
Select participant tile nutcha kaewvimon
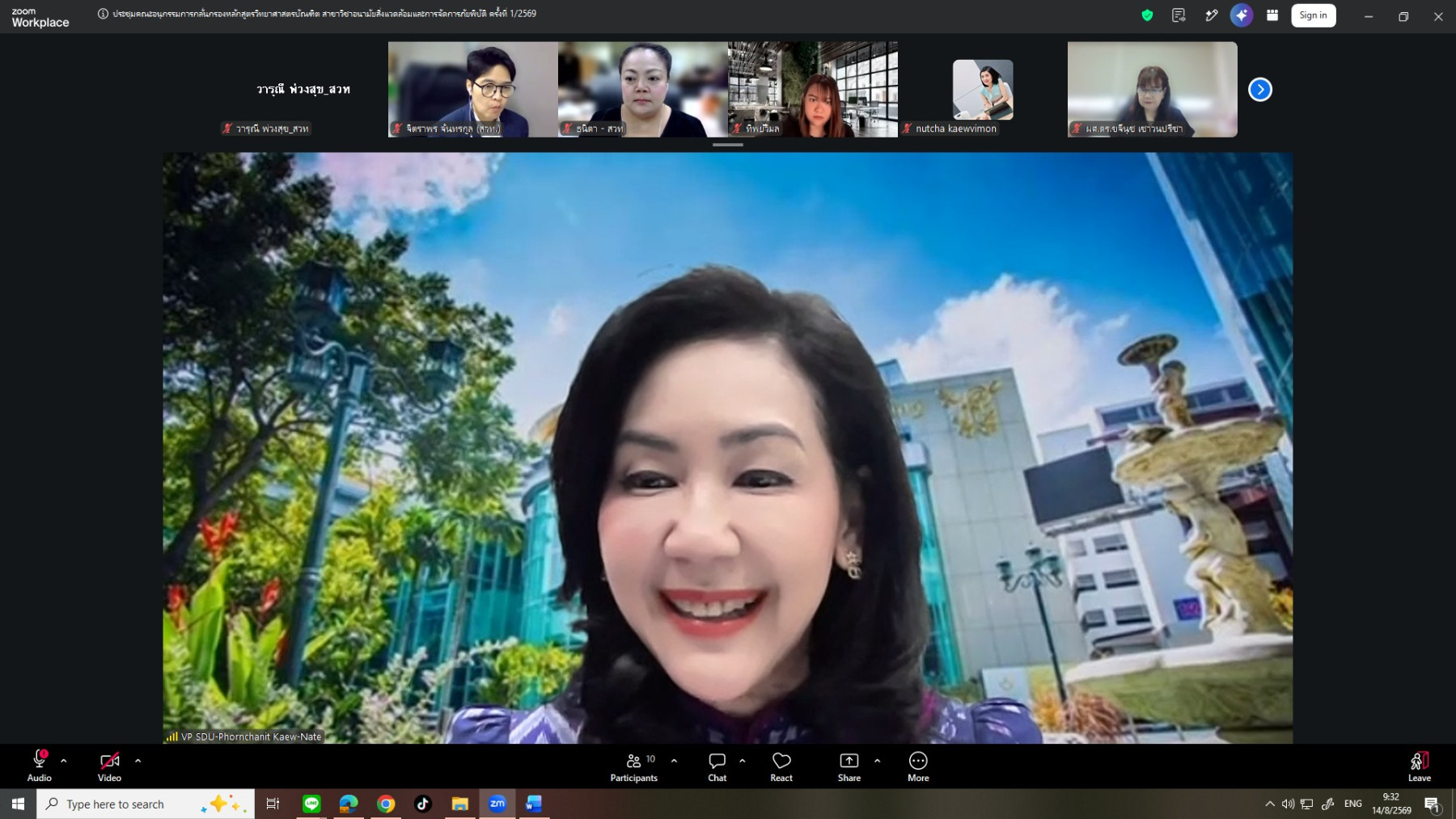(x=983, y=90)
